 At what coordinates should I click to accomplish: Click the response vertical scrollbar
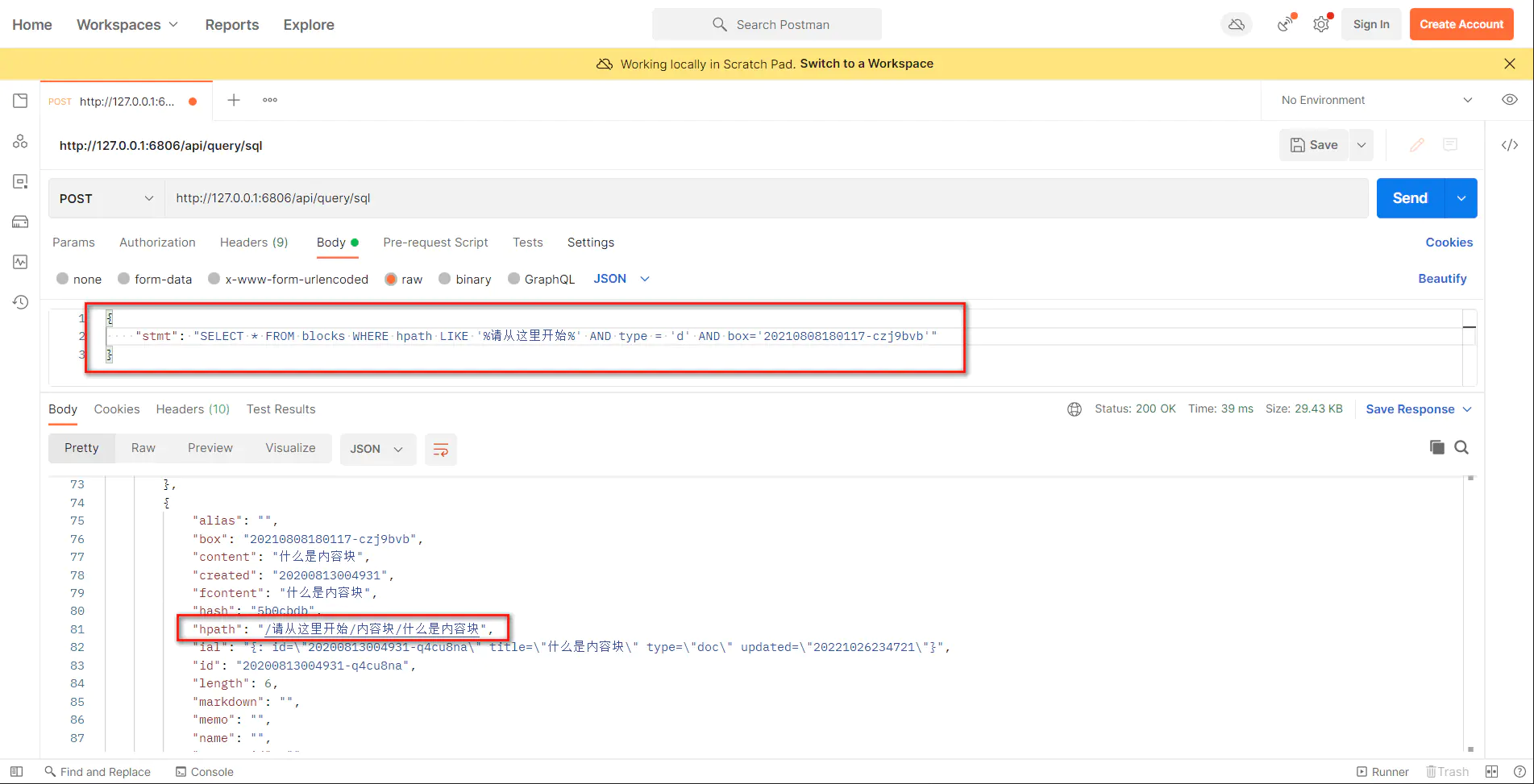click(x=1470, y=612)
